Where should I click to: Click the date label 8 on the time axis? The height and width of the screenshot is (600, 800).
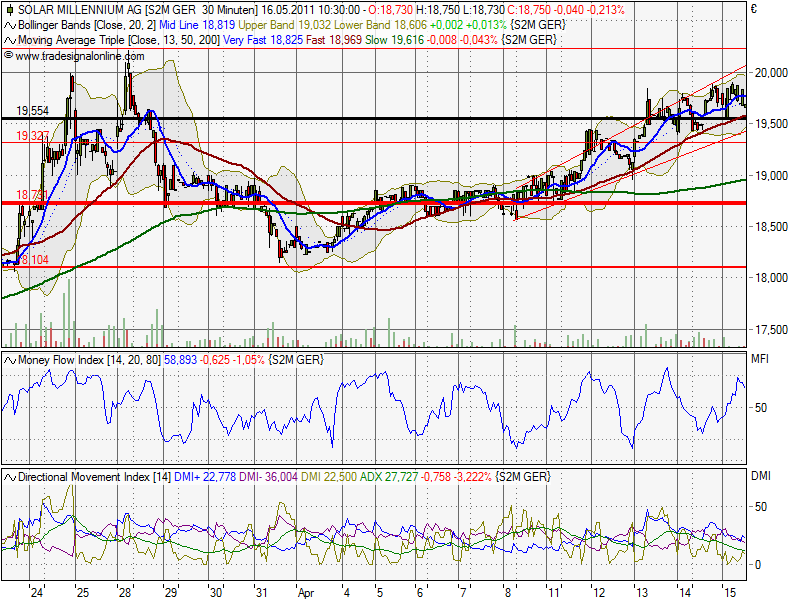point(508,592)
